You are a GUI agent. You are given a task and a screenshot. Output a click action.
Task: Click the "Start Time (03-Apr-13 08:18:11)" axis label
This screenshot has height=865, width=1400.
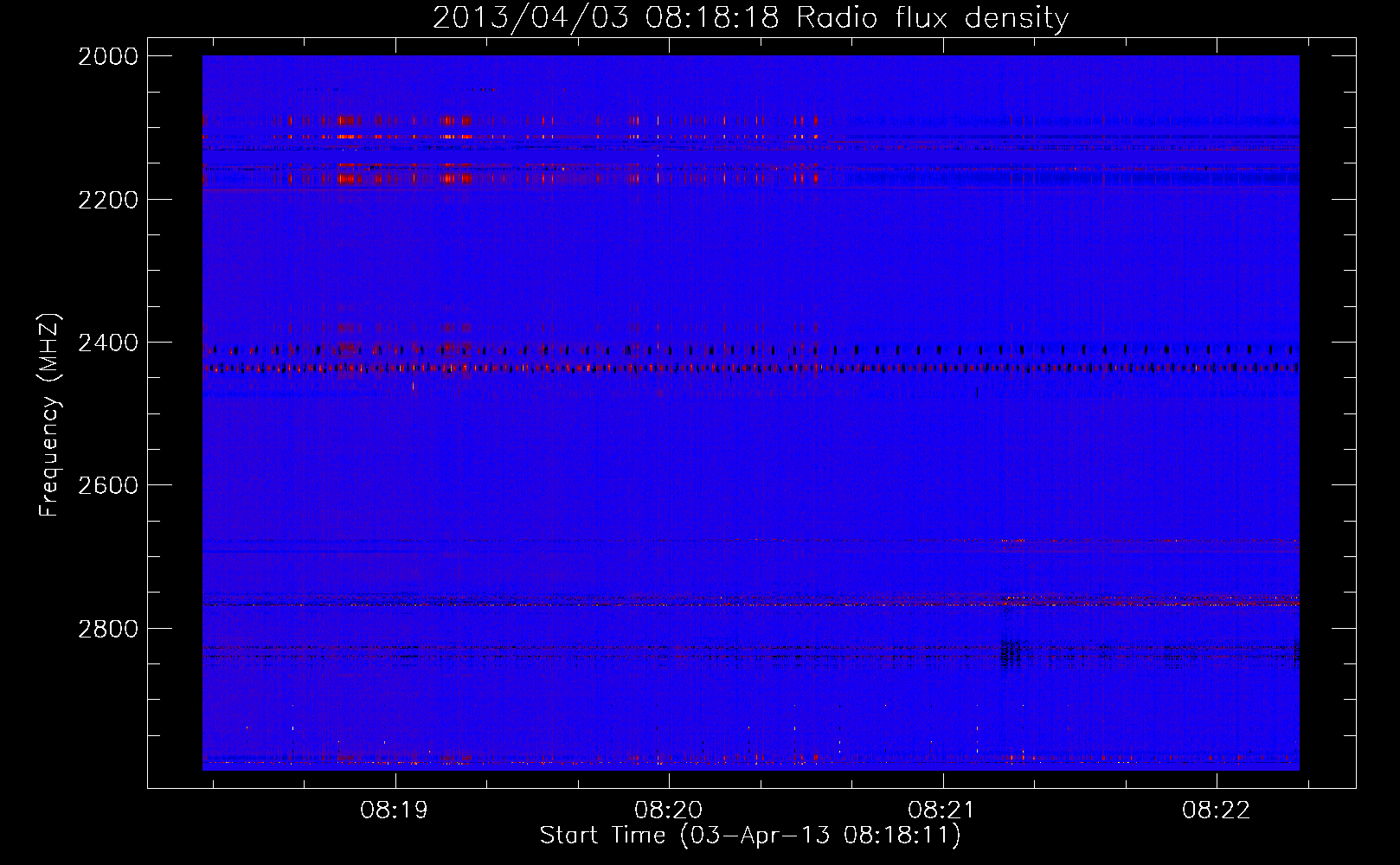[x=750, y=836]
